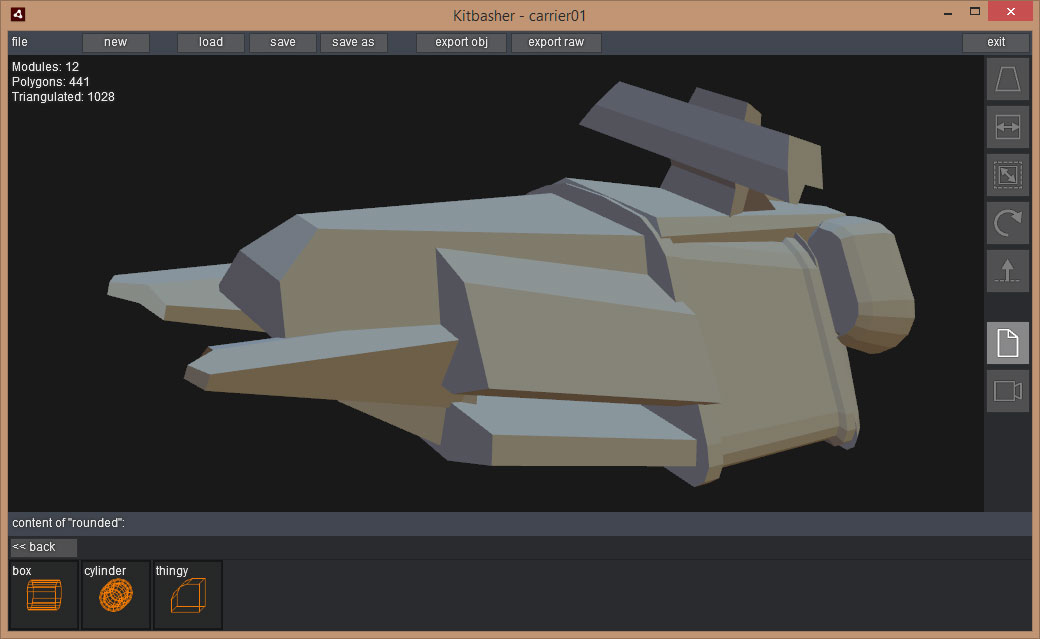Open the file menu label

tap(20, 42)
